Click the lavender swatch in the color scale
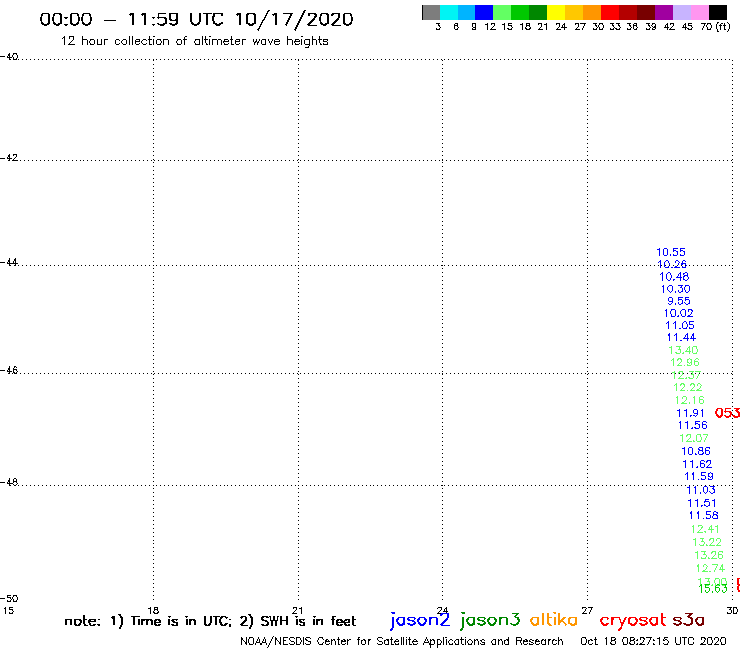The height and width of the screenshot is (650, 740). click(682, 13)
